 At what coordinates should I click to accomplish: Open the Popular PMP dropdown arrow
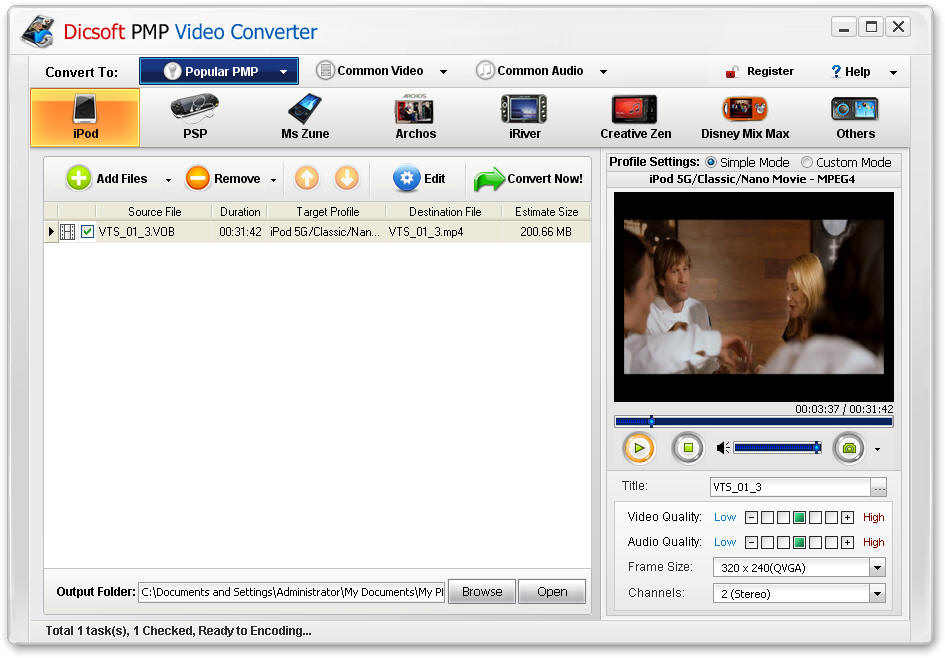pos(283,72)
